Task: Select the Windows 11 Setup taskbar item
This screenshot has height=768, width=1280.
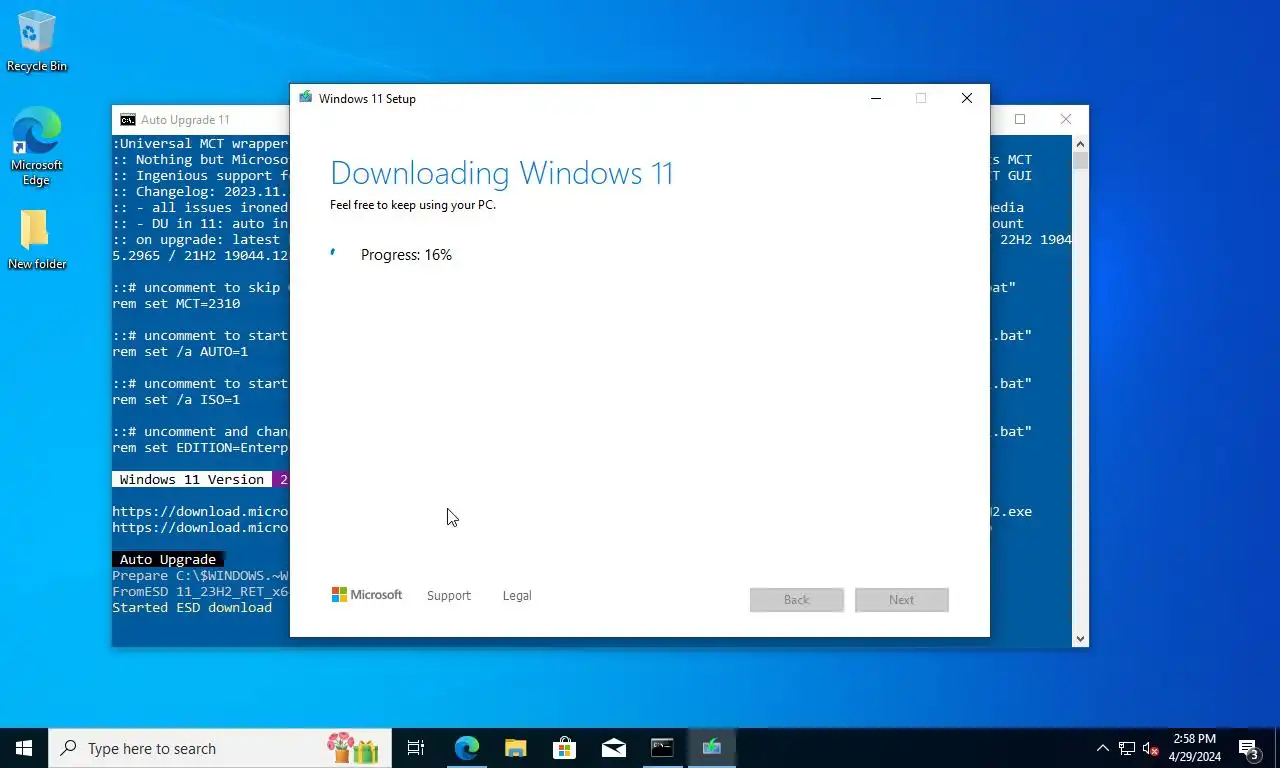Action: pos(712,748)
